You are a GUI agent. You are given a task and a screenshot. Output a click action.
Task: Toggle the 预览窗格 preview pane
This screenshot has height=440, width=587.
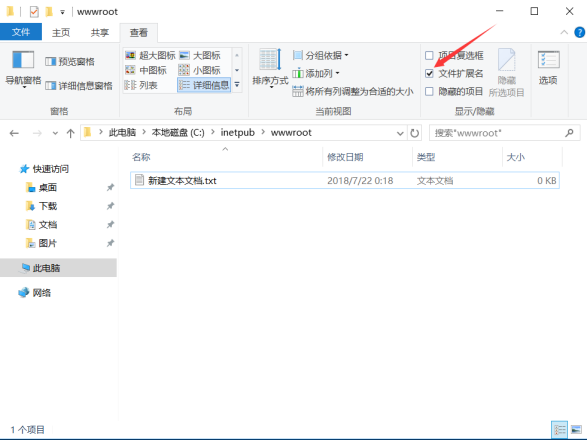pos(70,61)
